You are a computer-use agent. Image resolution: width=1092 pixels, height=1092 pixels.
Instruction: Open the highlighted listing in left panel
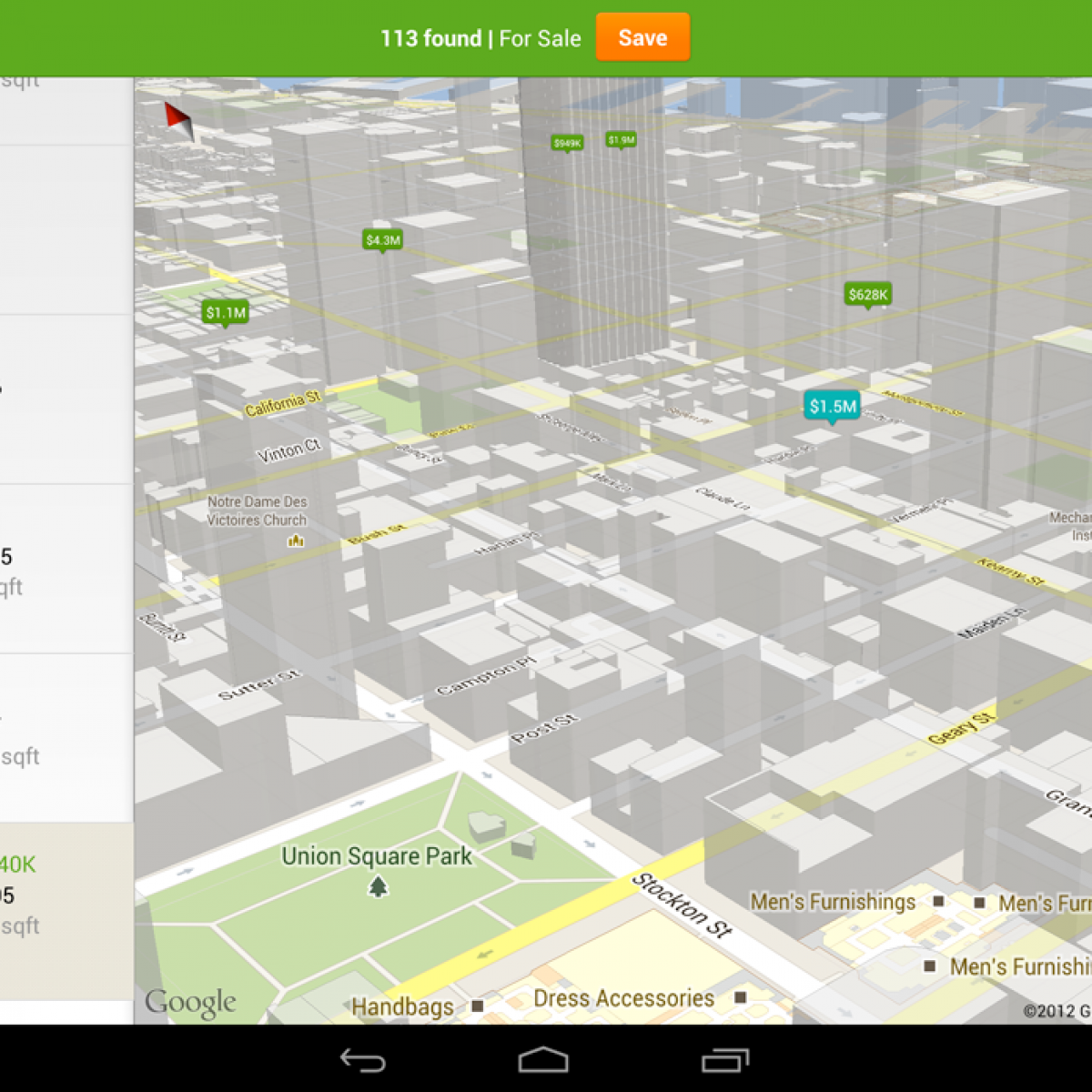(x=66, y=910)
